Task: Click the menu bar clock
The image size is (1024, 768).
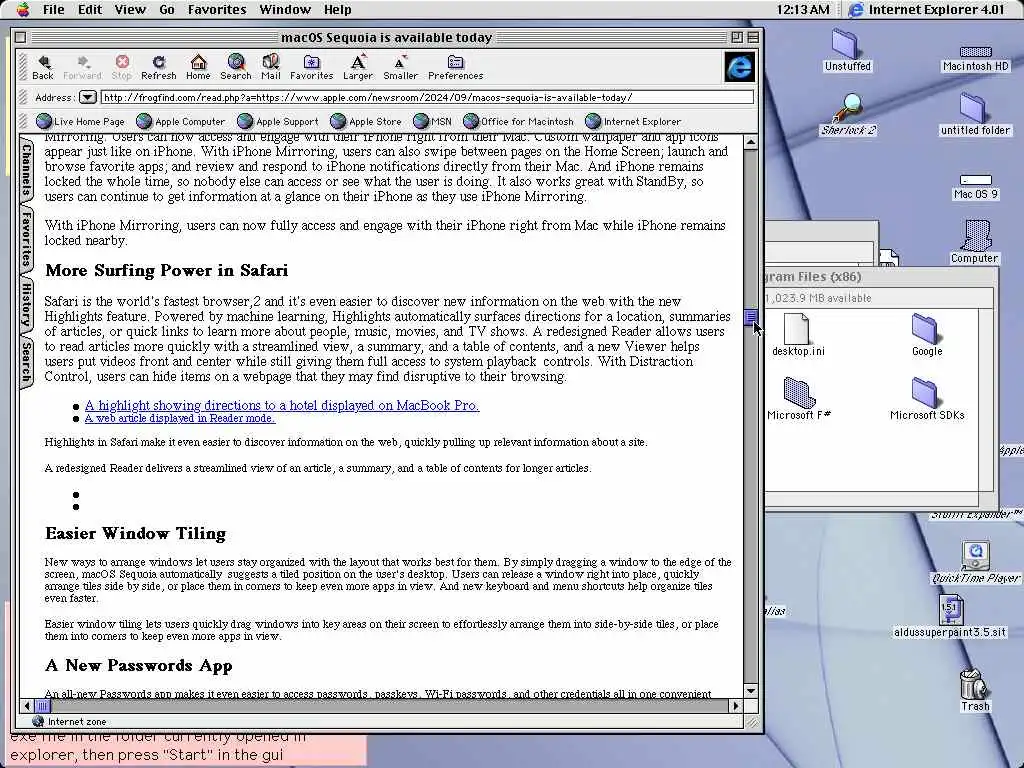Action: point(803,9)
